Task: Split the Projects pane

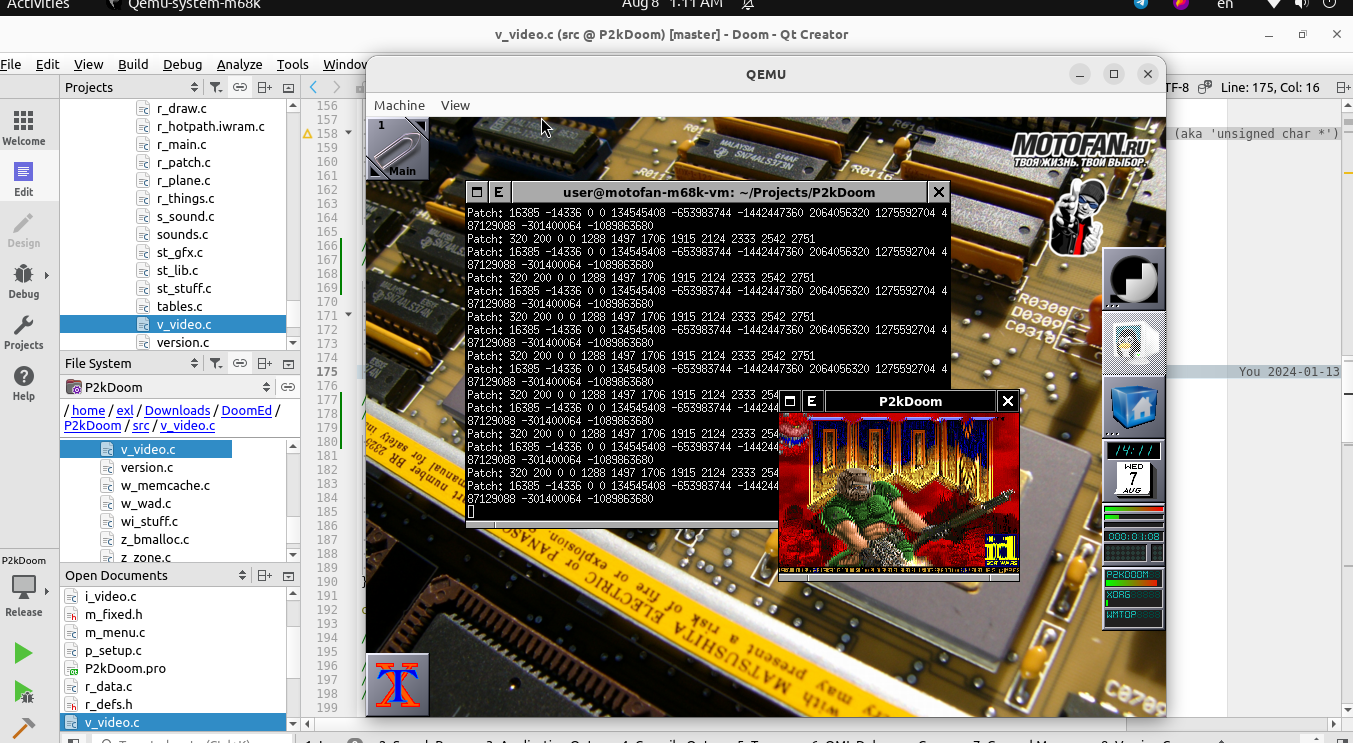Action: [264, 87]
